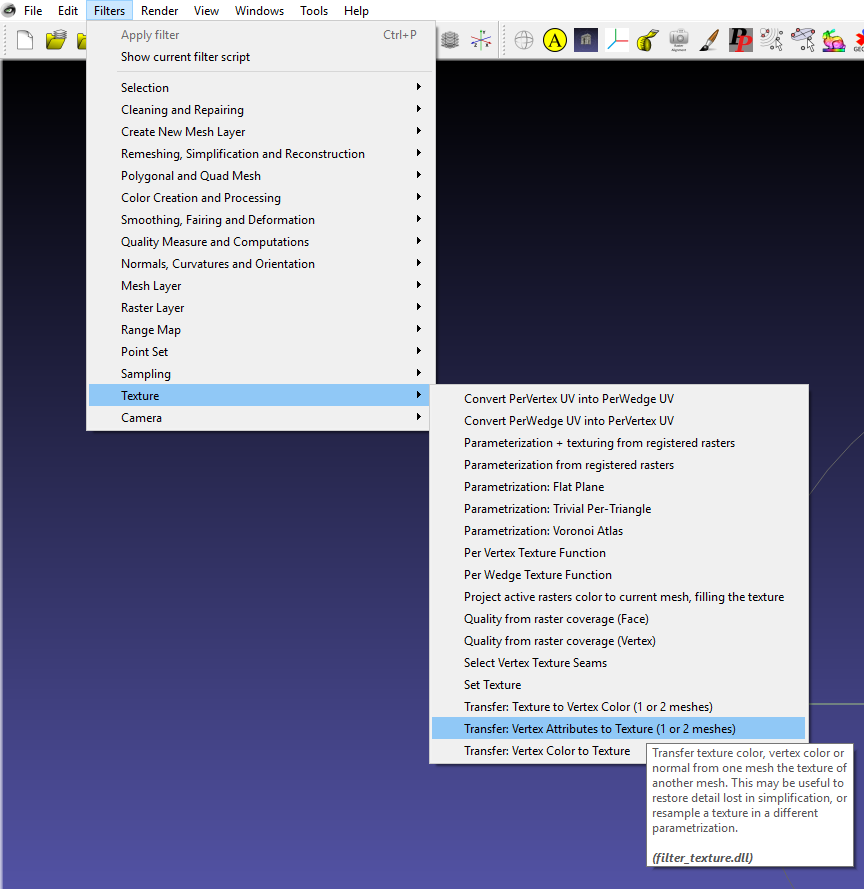Click the colored reference axes icon
This screenshot has height=889, width=864.
617,40
